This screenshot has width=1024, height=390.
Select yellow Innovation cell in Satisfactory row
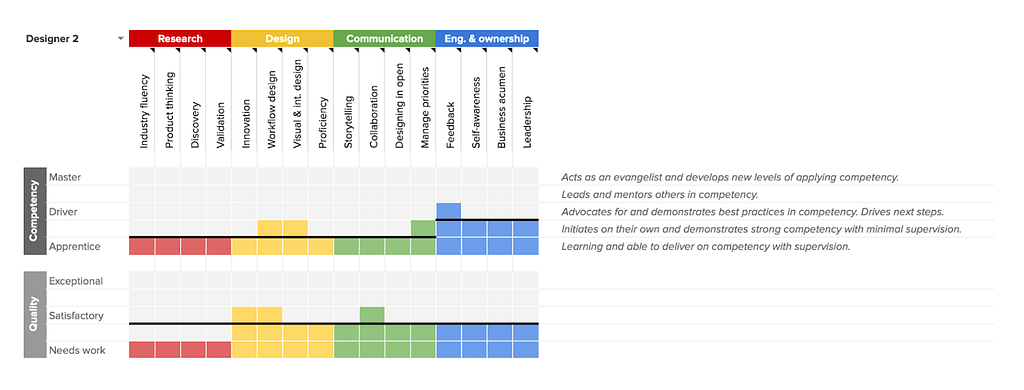coord(244,315)
